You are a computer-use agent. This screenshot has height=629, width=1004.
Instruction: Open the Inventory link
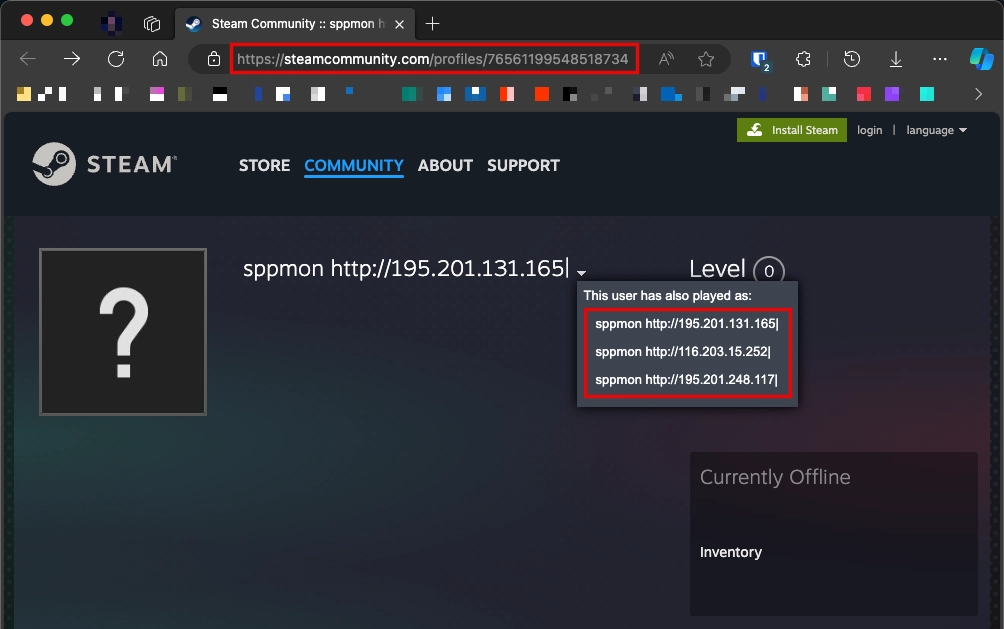[x=731, y=552]
